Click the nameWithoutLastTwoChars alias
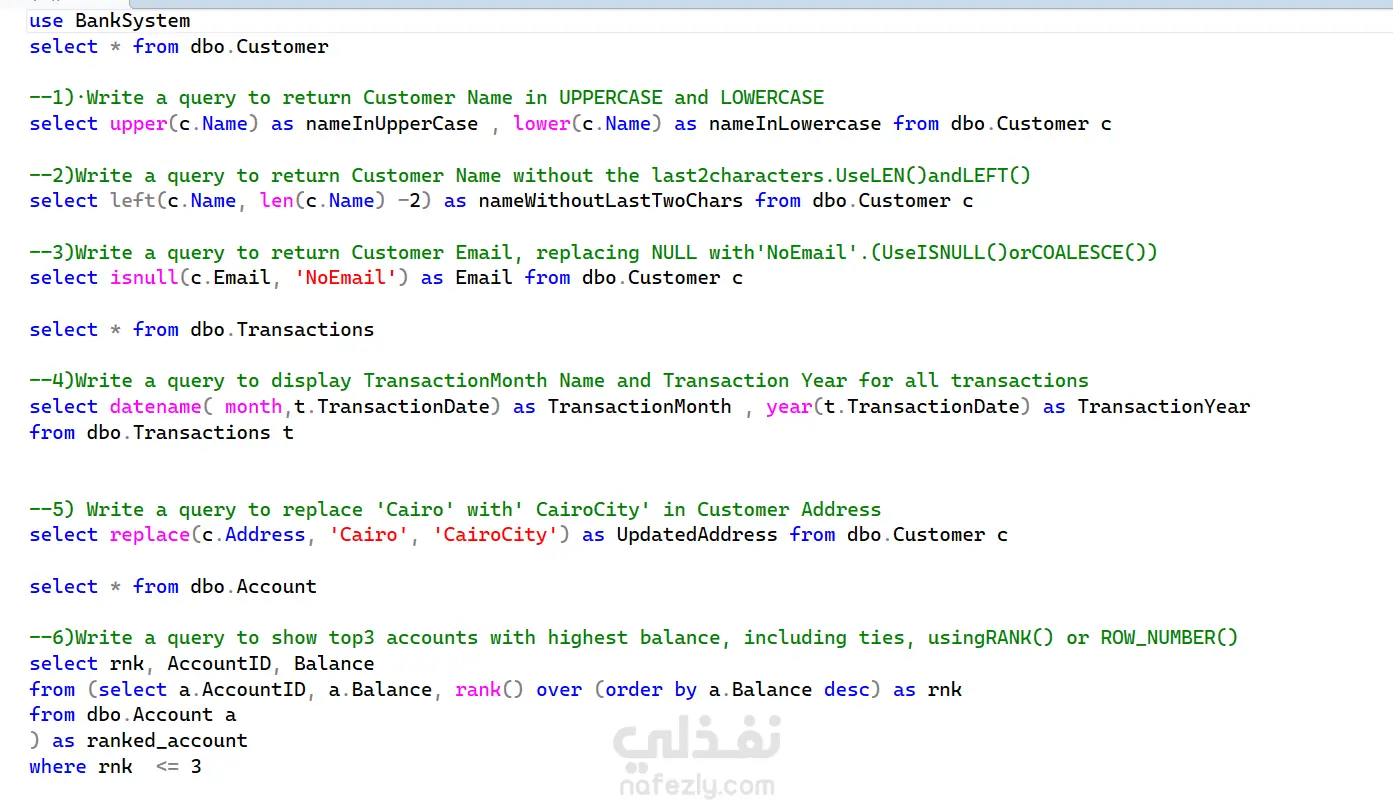This screenshot has width=1393, height=801. click(x=611, y=201)
